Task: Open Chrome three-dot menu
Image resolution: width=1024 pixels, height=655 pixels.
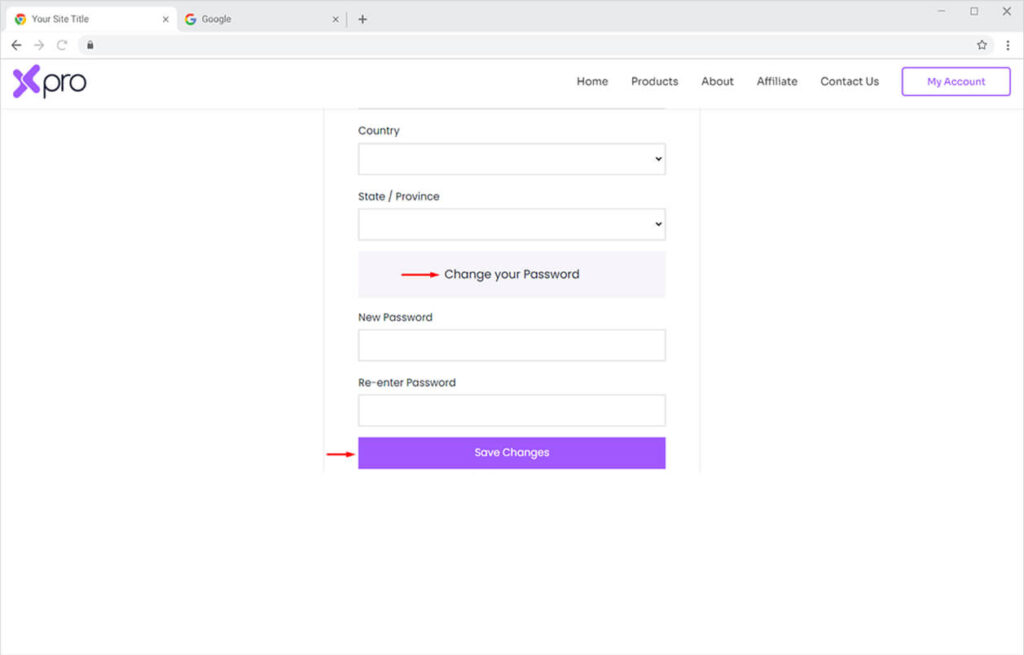Action: point(1007,45)
